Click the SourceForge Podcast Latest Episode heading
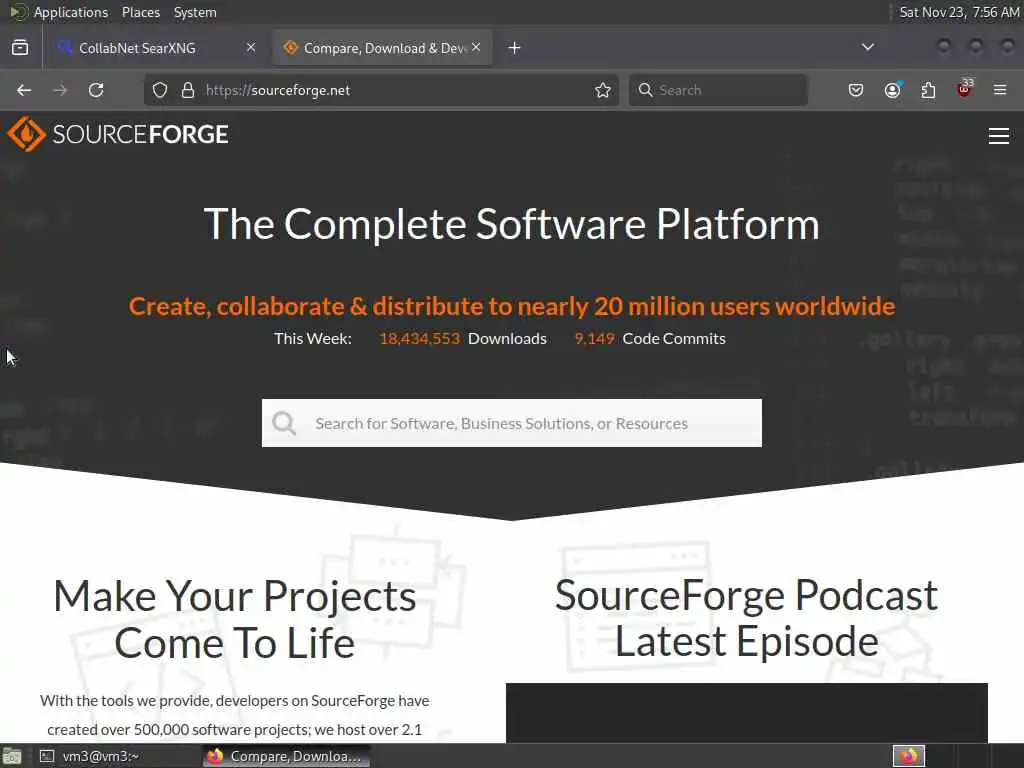 [x=746, y=618]
